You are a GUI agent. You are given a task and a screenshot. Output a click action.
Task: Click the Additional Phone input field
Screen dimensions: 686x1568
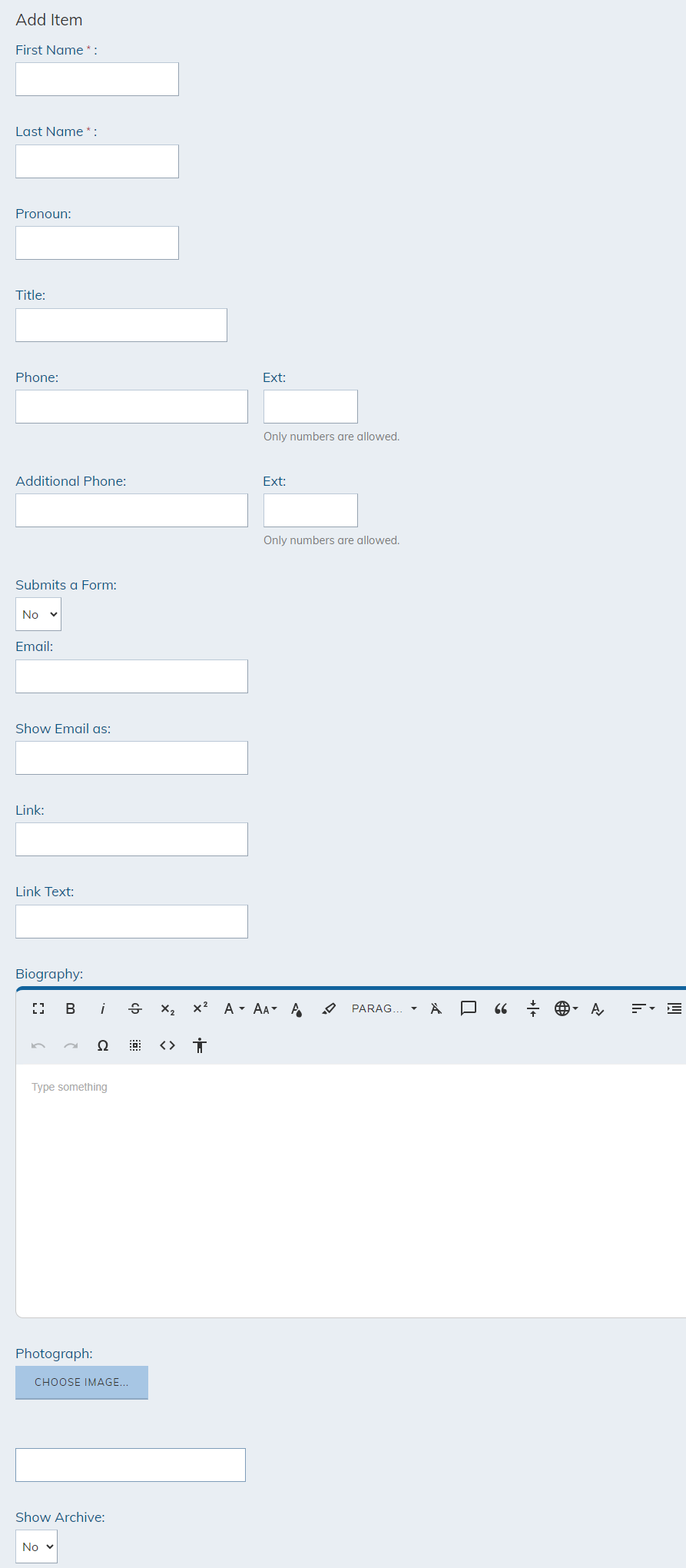tap(131, 510)
